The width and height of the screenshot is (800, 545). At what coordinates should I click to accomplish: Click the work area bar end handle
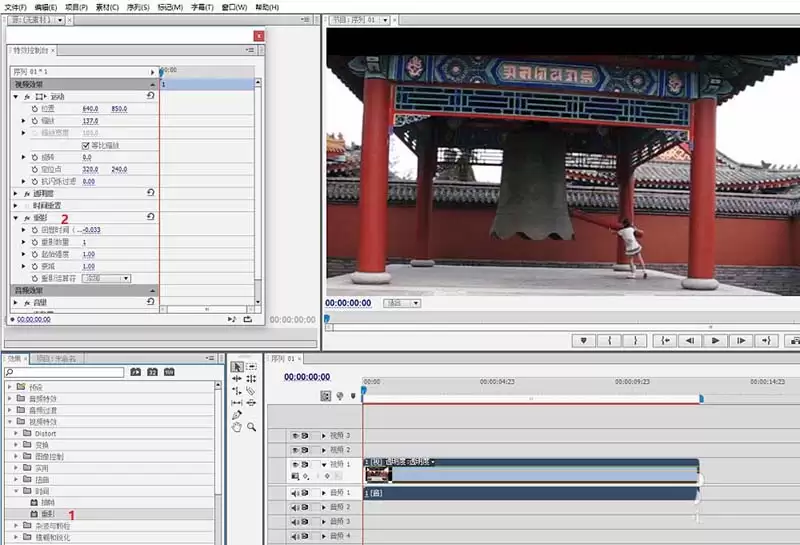(x=702, y=399)
